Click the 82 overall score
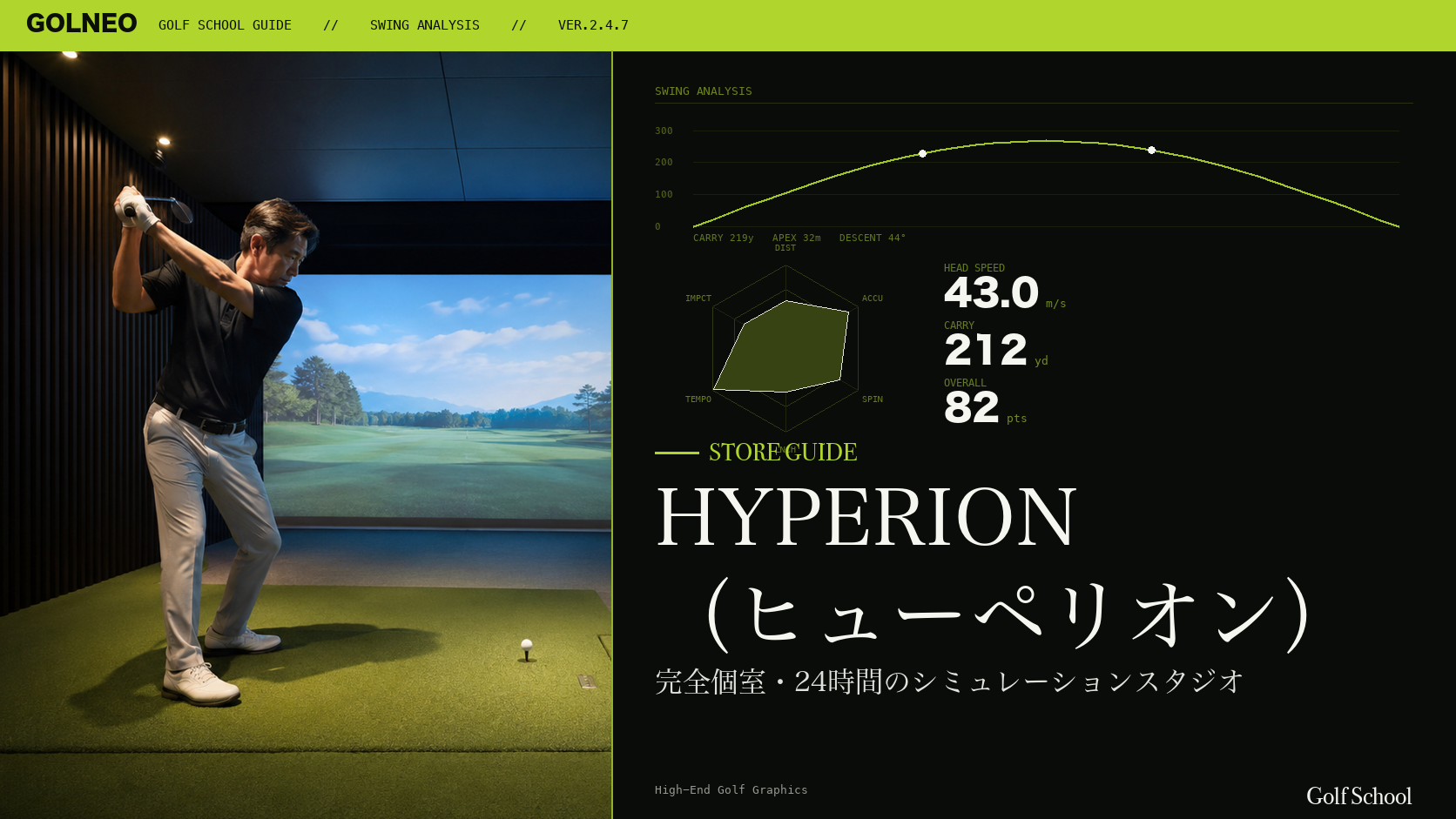This screenshot has height=819, width=1456. (x=972, y=407)
